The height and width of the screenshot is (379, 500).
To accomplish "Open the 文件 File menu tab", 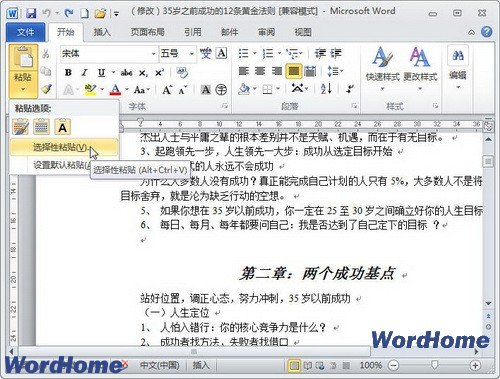I will point(25,32).
